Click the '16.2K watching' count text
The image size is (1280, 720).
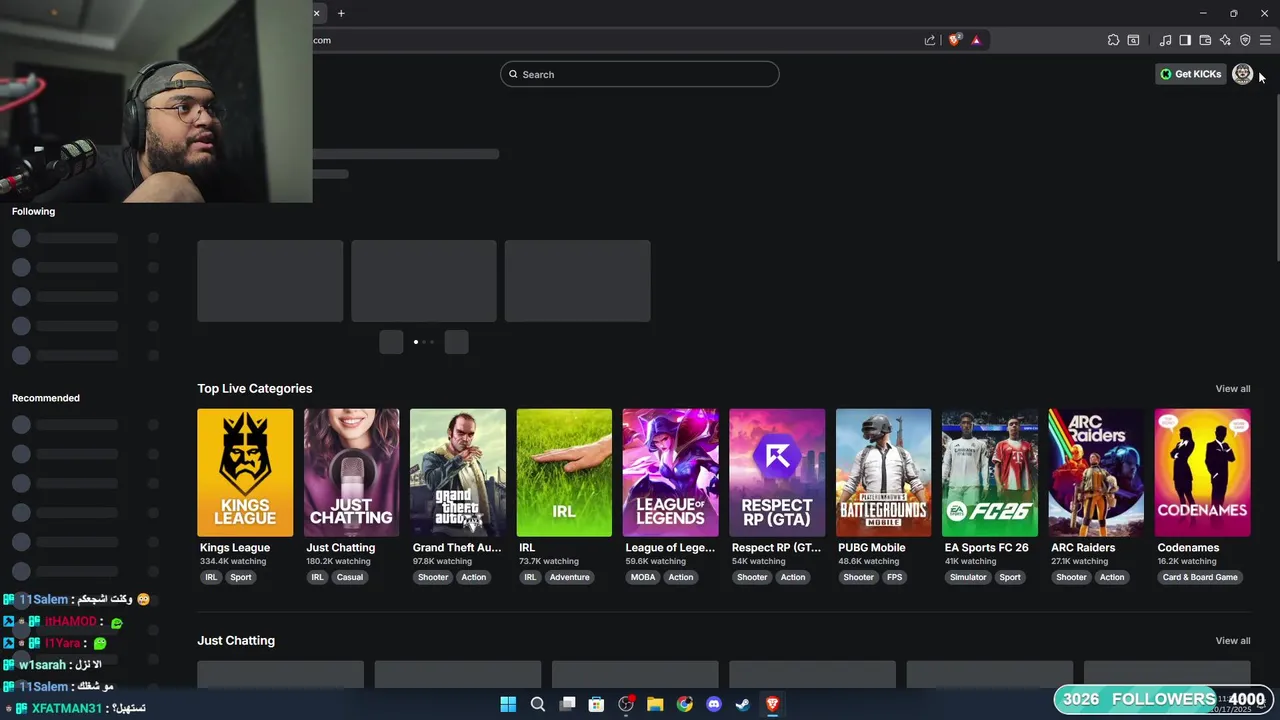pos(1187,562)
